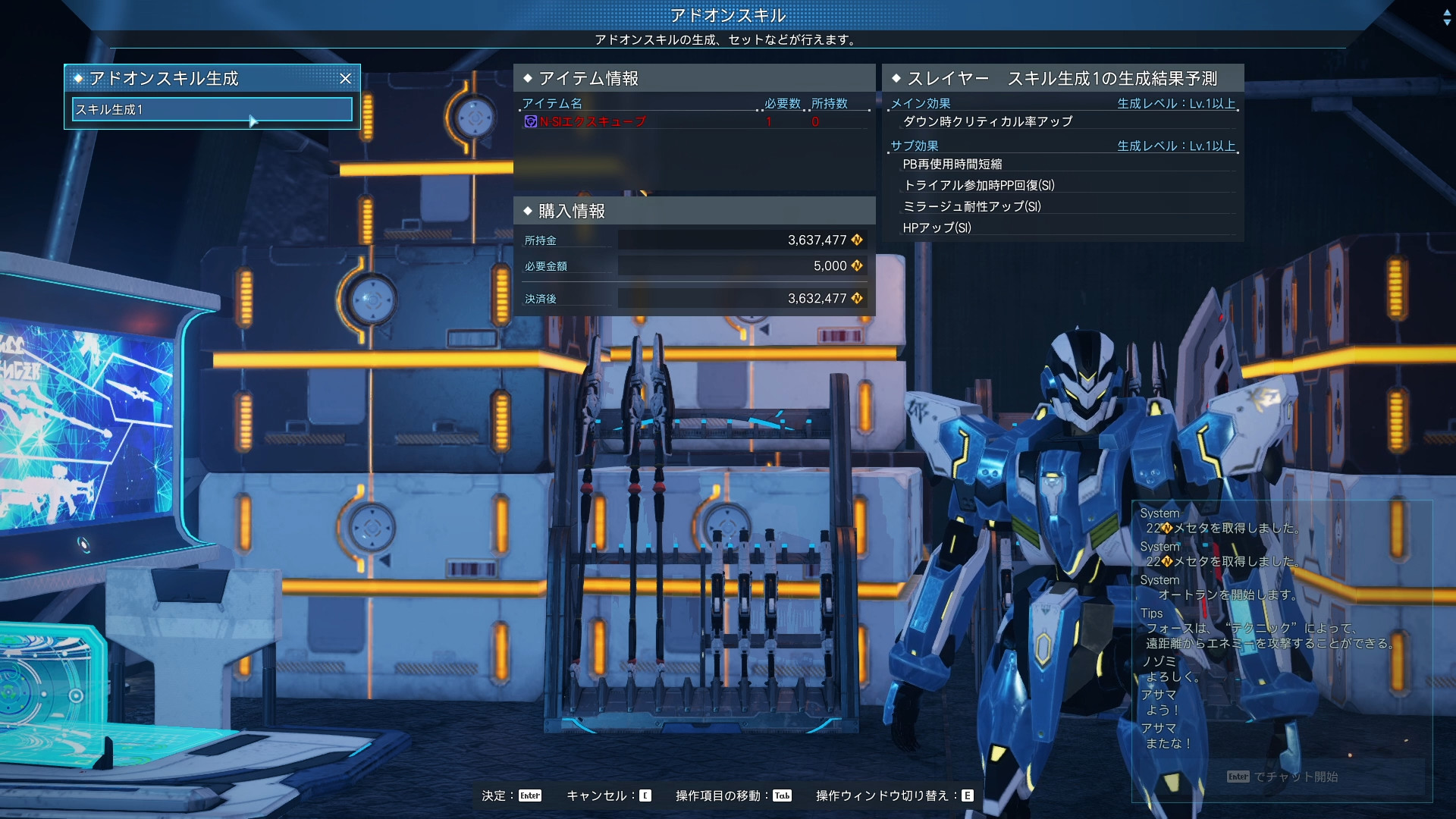Click the Tips フォースは chat message
This screenshot has height=819, width=1456.
coord(1268,629)
